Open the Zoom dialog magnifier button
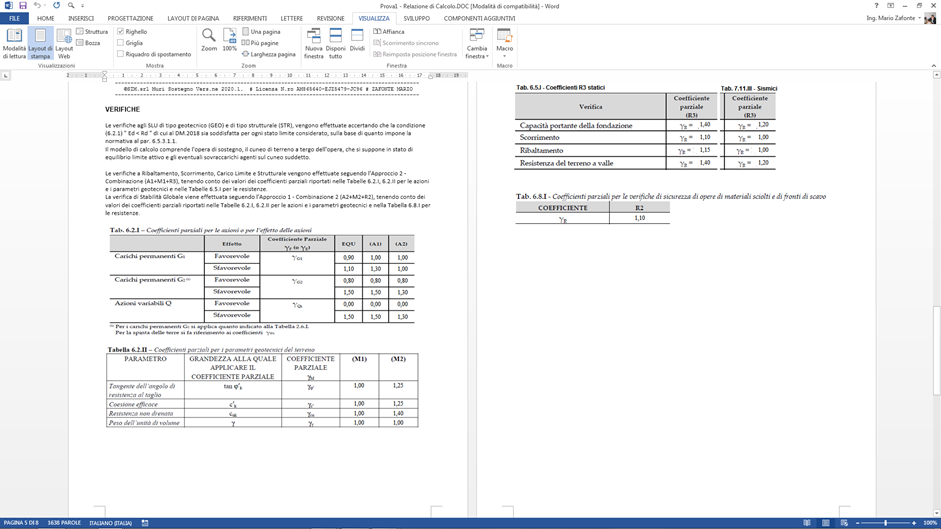Screen dimensions: 941x529 pos(209,40)
